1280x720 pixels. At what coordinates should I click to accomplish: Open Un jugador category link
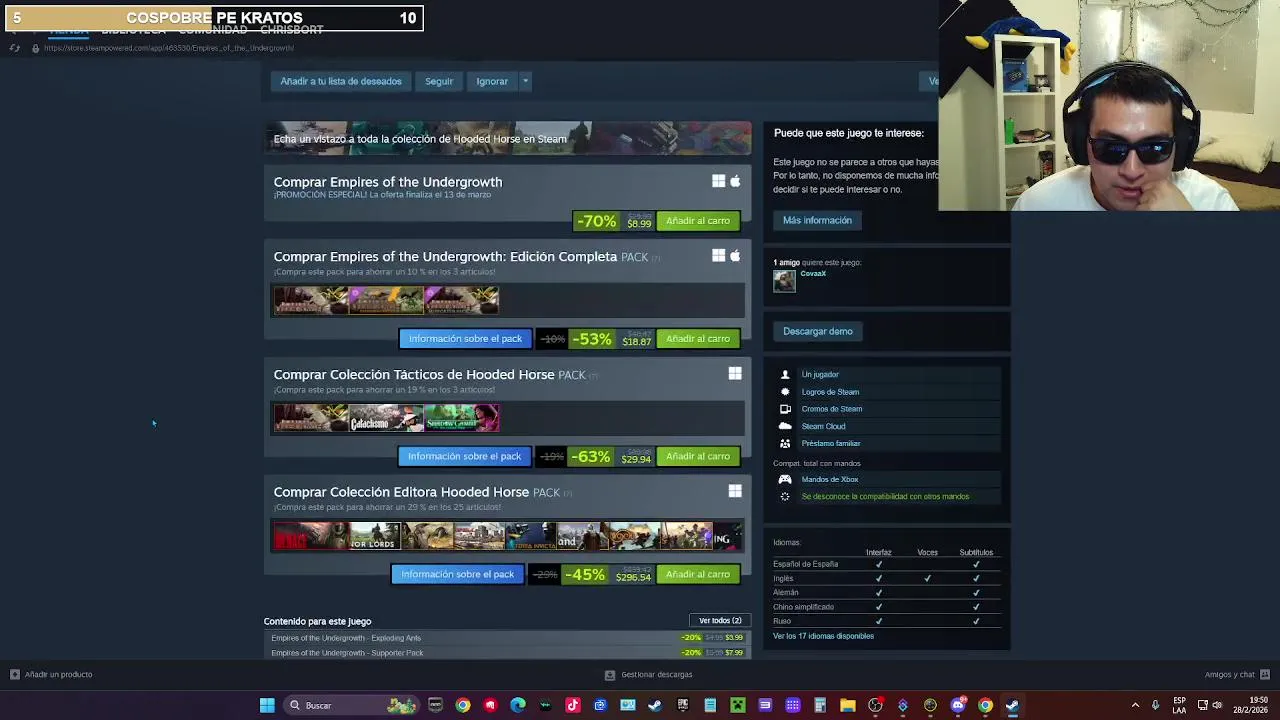pos(820,374)
